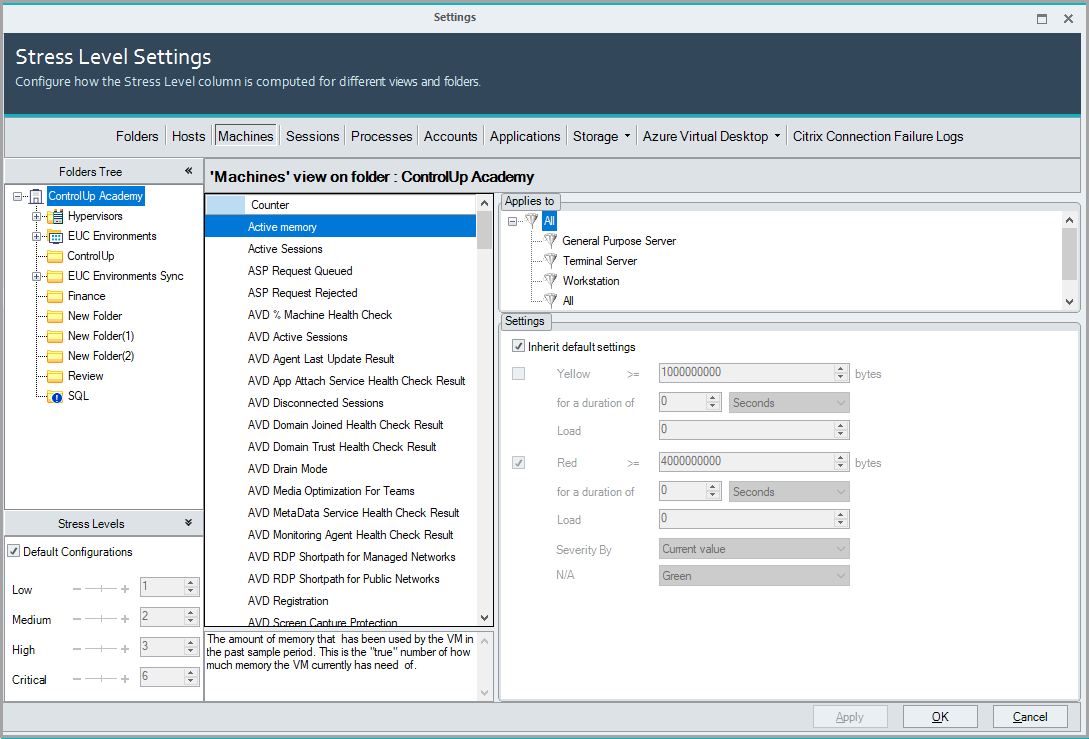
Task: Select the AVD Drain Mode counter
Action: (x=287, y=469)
